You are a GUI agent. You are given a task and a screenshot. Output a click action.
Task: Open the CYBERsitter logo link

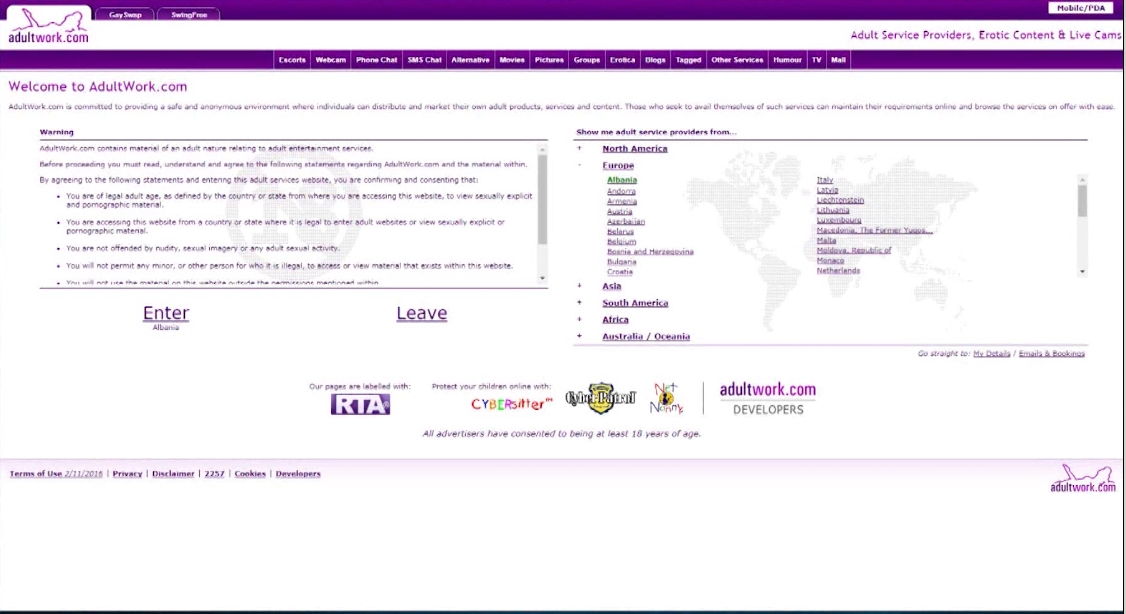(511, 404)
